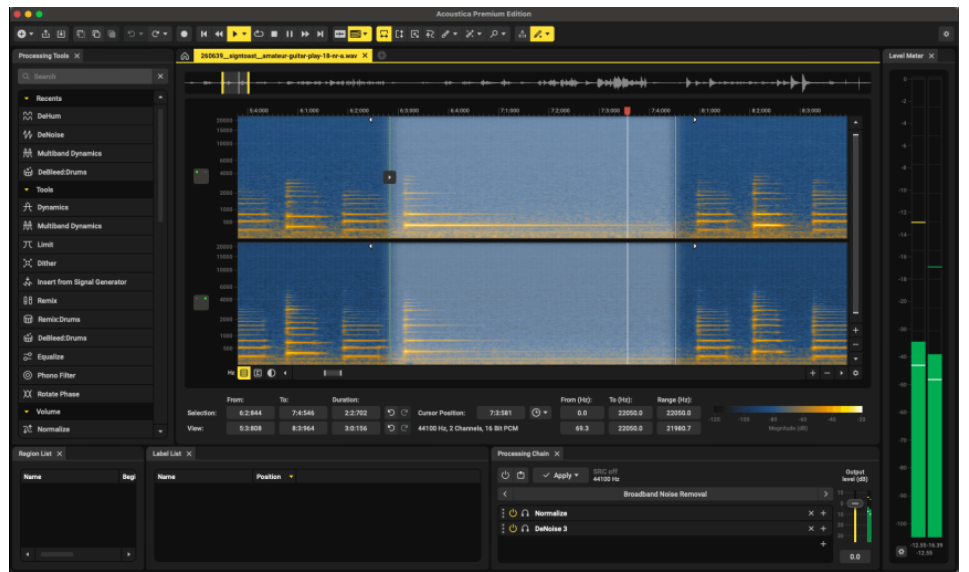The image size is (969, 572).
Task: Click the Processing Tools search field
Action: click(87, 77)
